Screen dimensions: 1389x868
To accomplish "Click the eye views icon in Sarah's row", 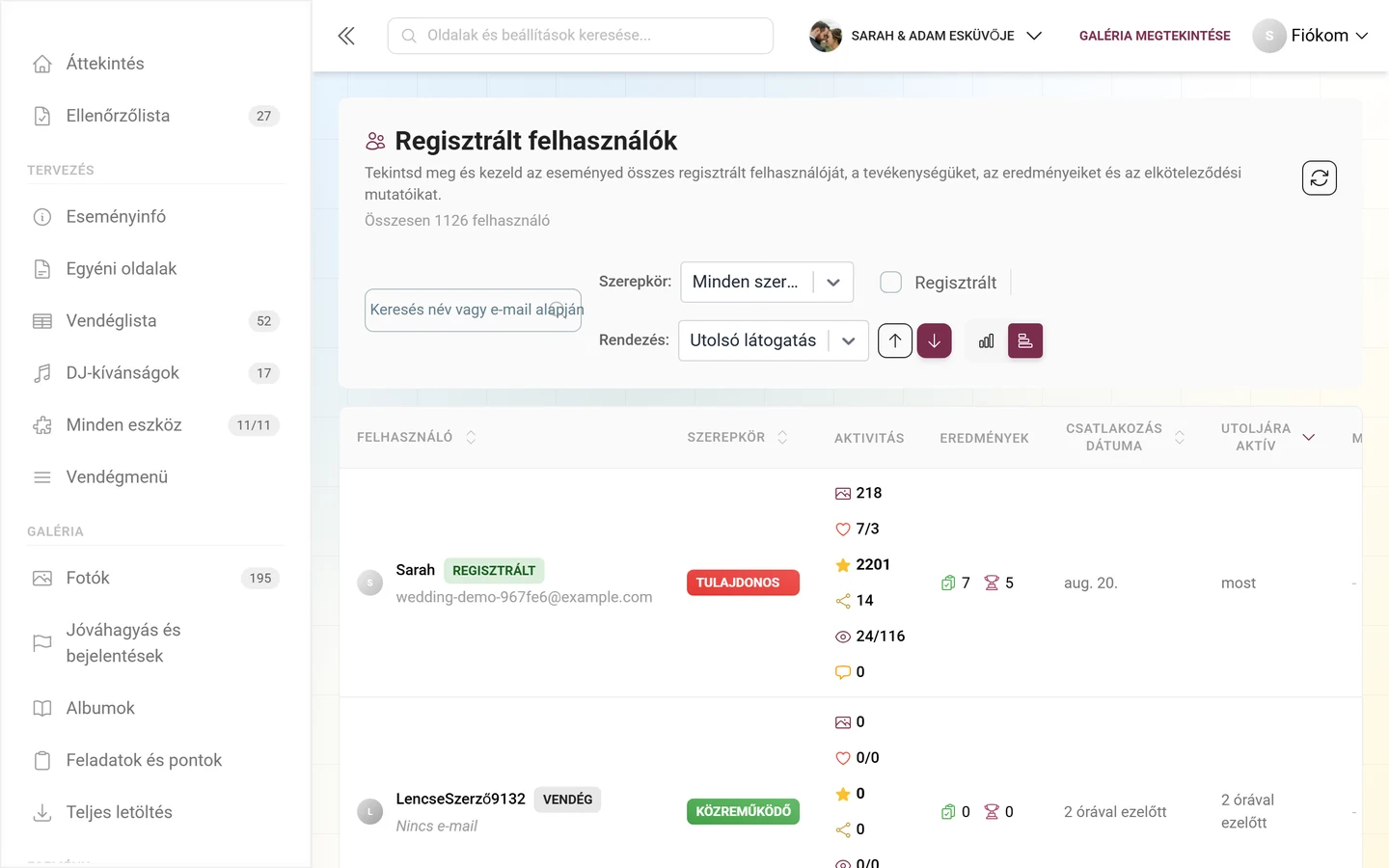I will coord(843,637).
